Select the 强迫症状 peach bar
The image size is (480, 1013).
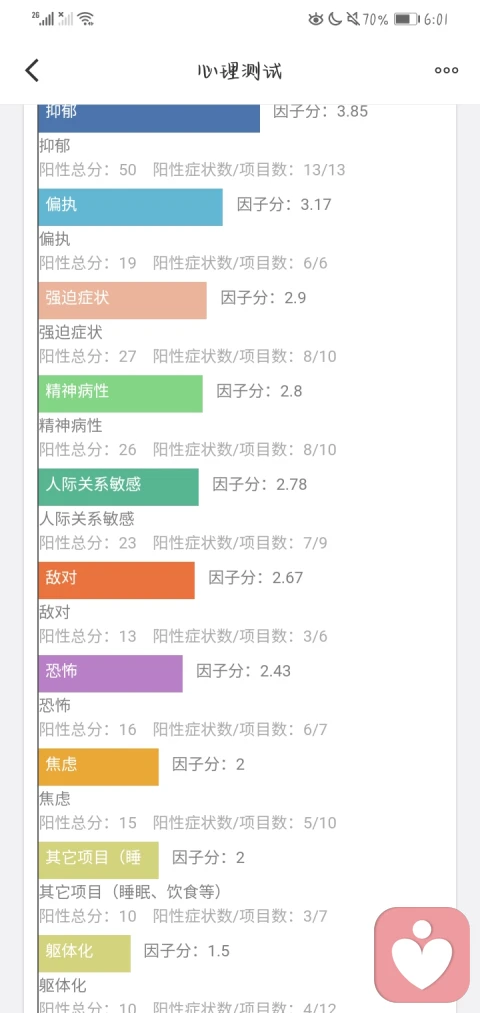pos(123,300)
